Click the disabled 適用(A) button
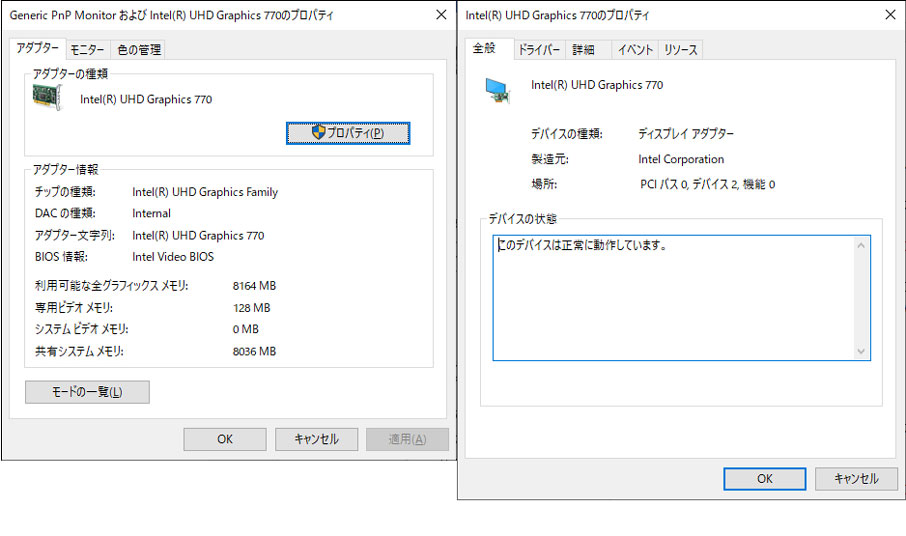The image size is (906, 536). tap(407, 439)
